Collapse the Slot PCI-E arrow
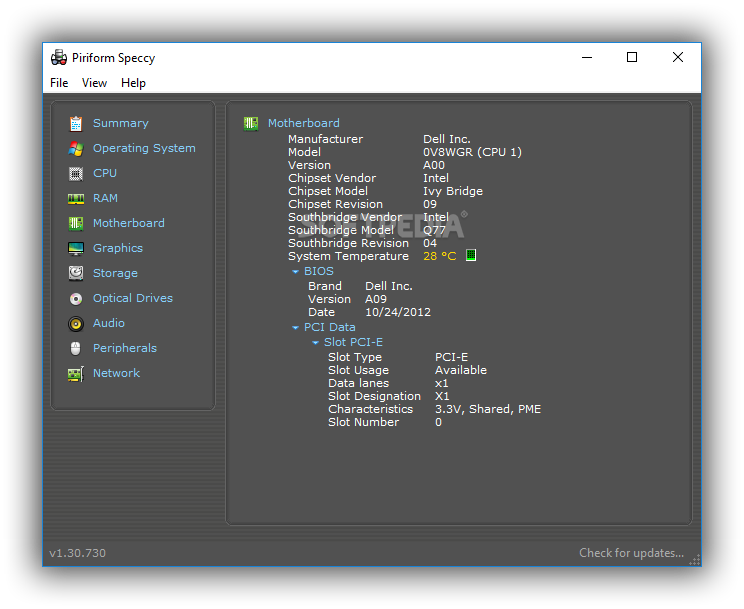 (315, 343)
